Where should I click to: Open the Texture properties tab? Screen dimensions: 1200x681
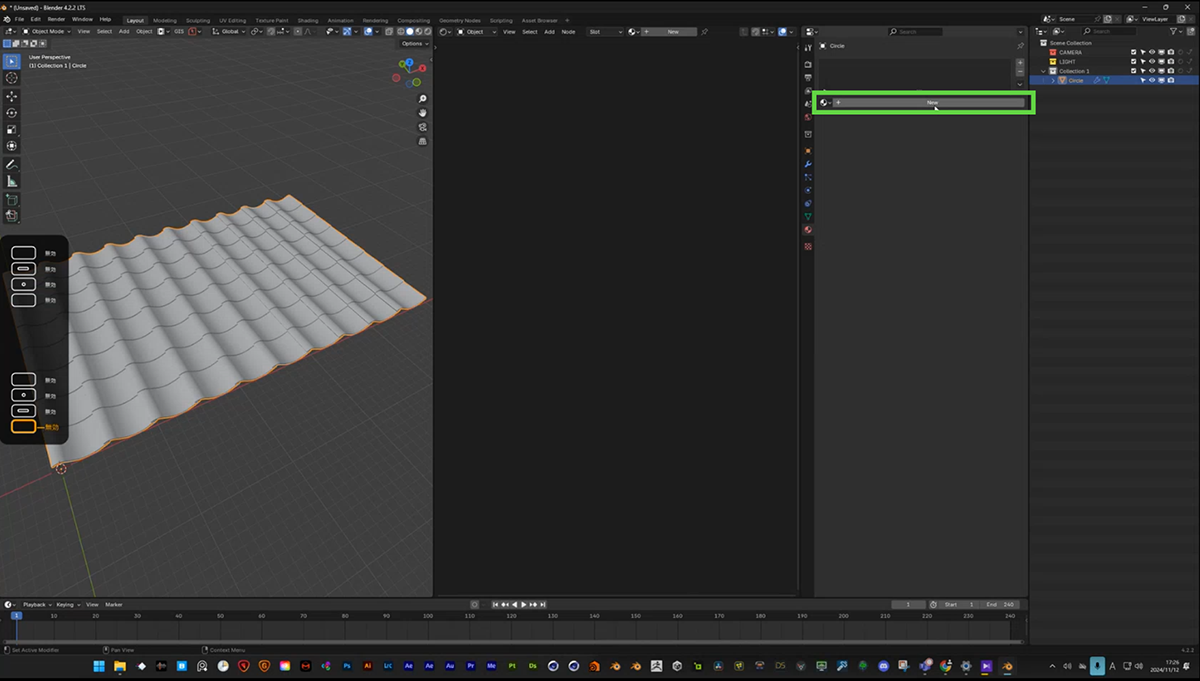[808, 246]
